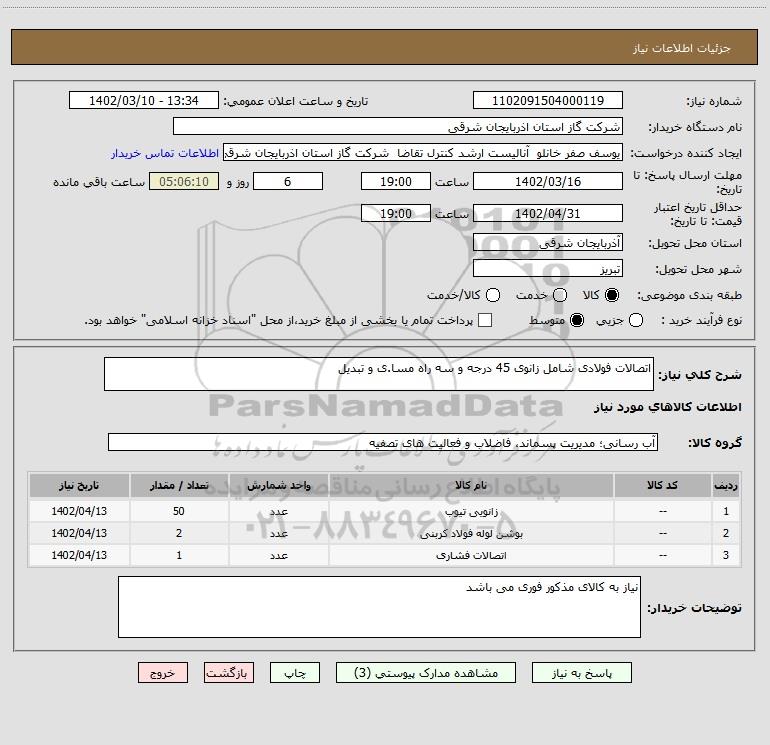770x745 pixels.
Task: Click the چاپ print button
Action: tap(295, 672)
